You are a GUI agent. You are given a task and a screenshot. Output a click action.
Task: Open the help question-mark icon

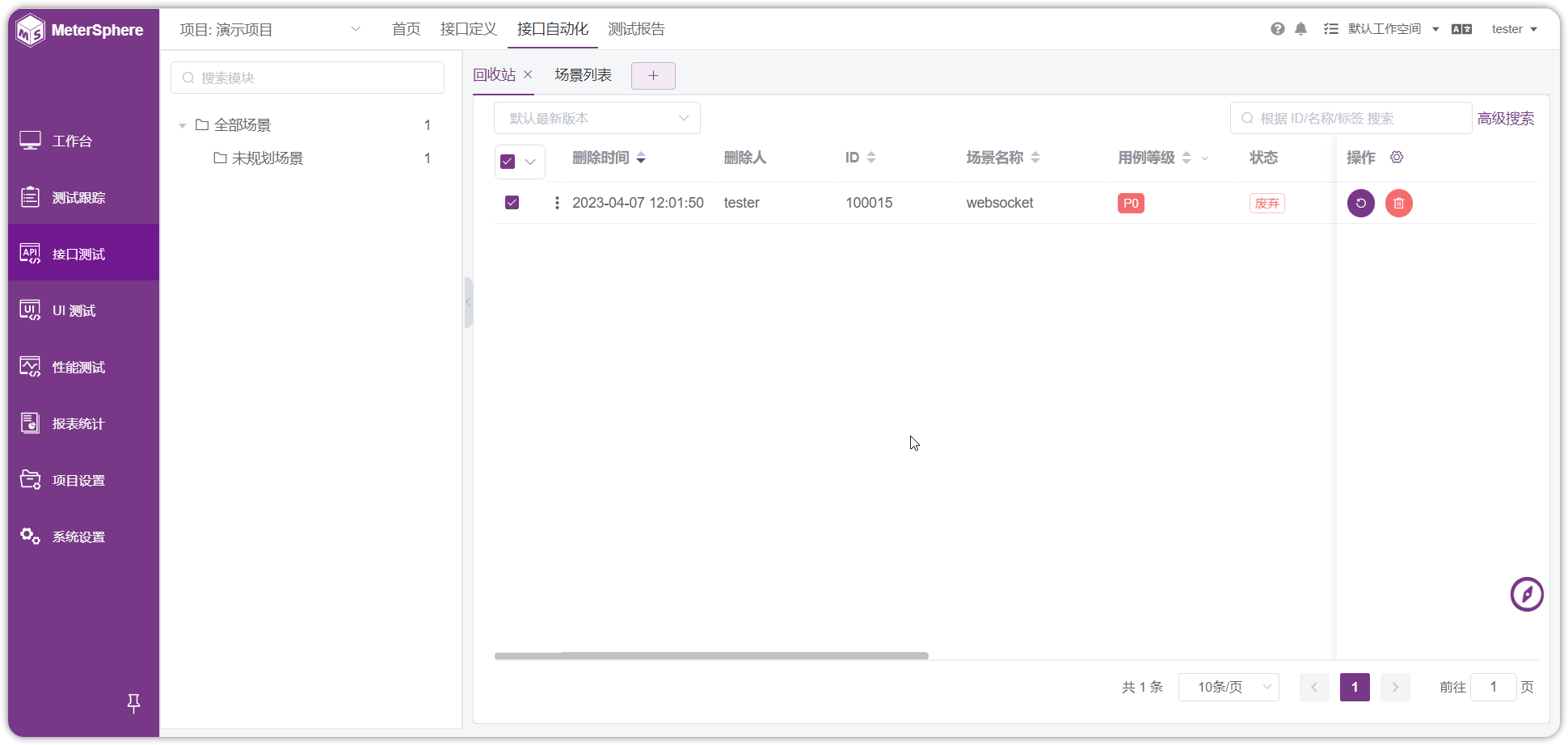(x=1277, y=29)
